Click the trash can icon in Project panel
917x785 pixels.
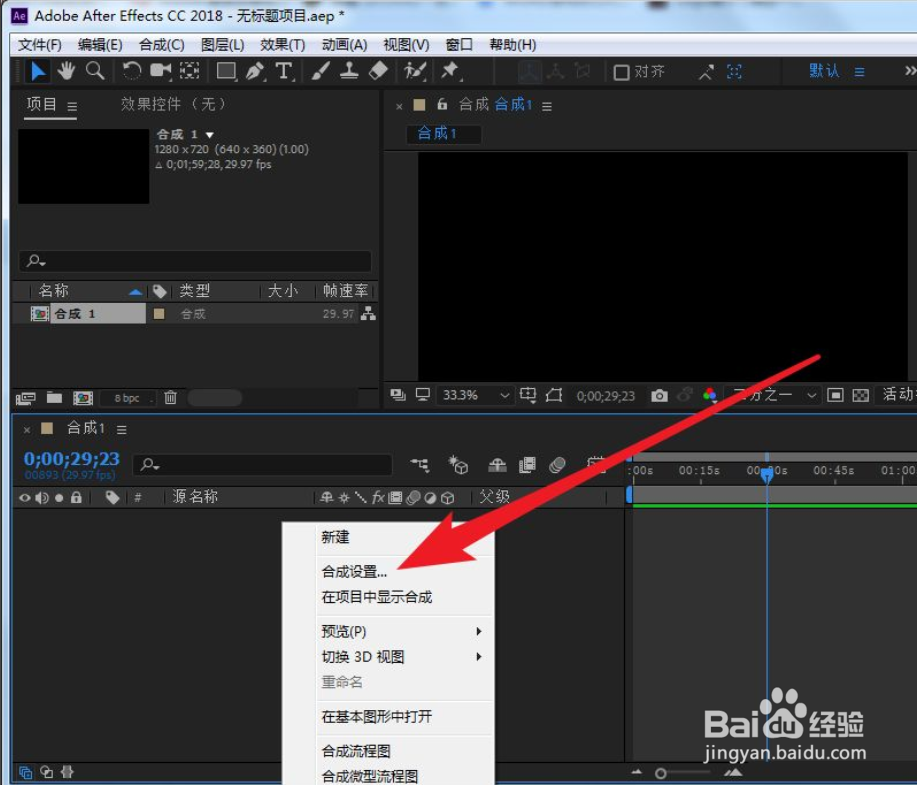tap(168, 397)
